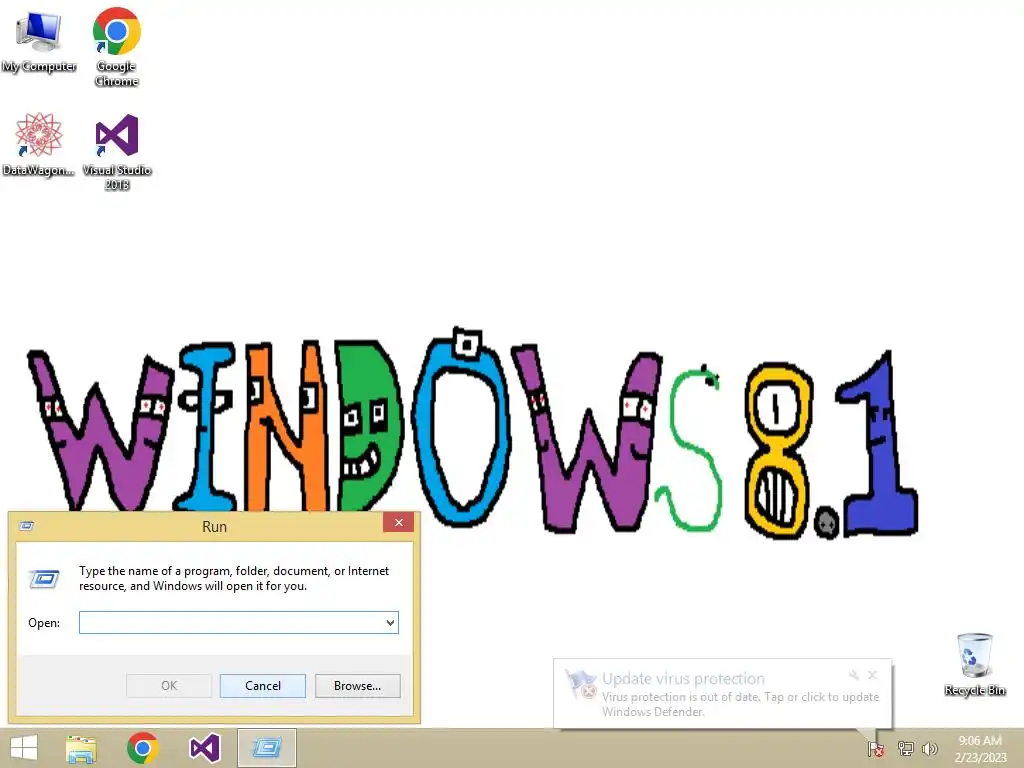This screenshot has width=1024, height=768.
Task: Select the Google Chrome desktop shortcut
Action: coord(116,47)
